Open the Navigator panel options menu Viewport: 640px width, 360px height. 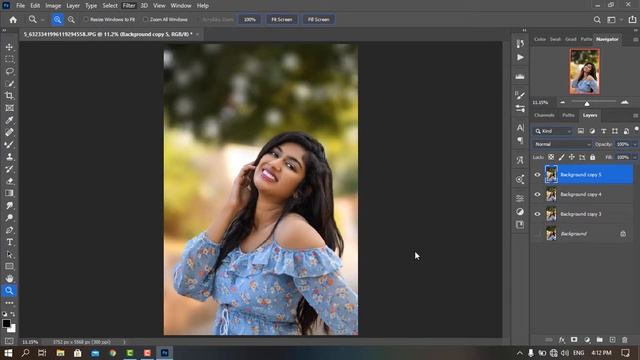point(636,40)
